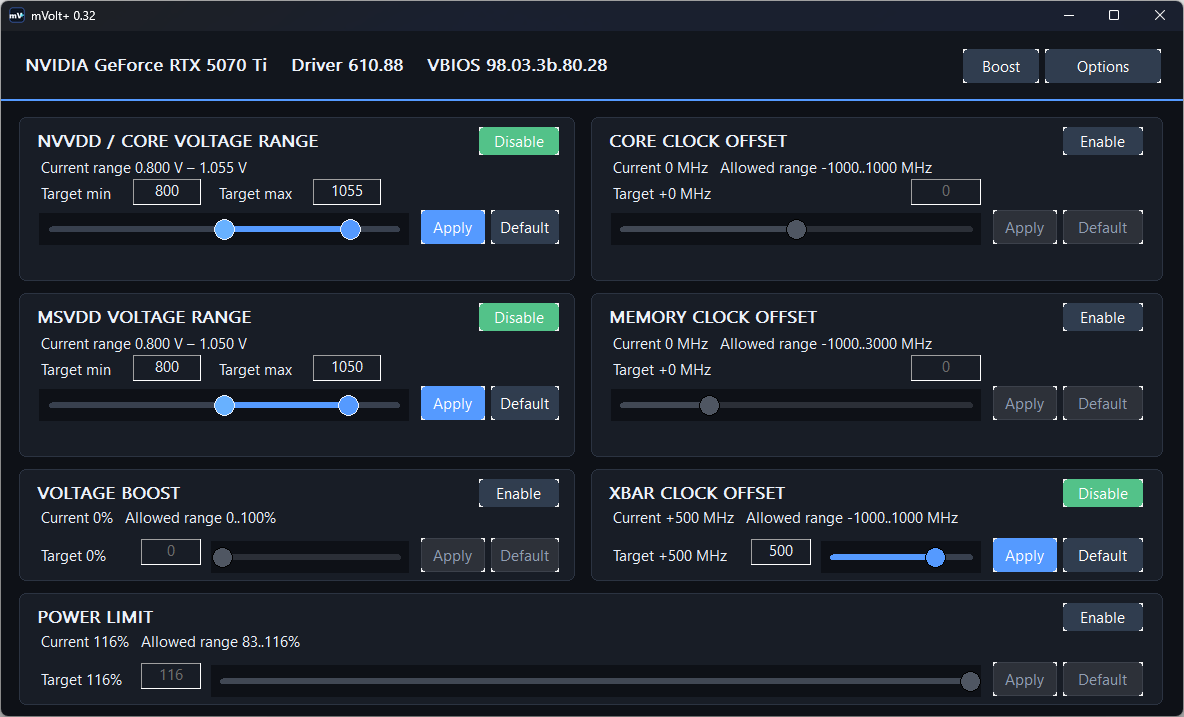Click MSVDD slider maximum handle

pos(348,405)
